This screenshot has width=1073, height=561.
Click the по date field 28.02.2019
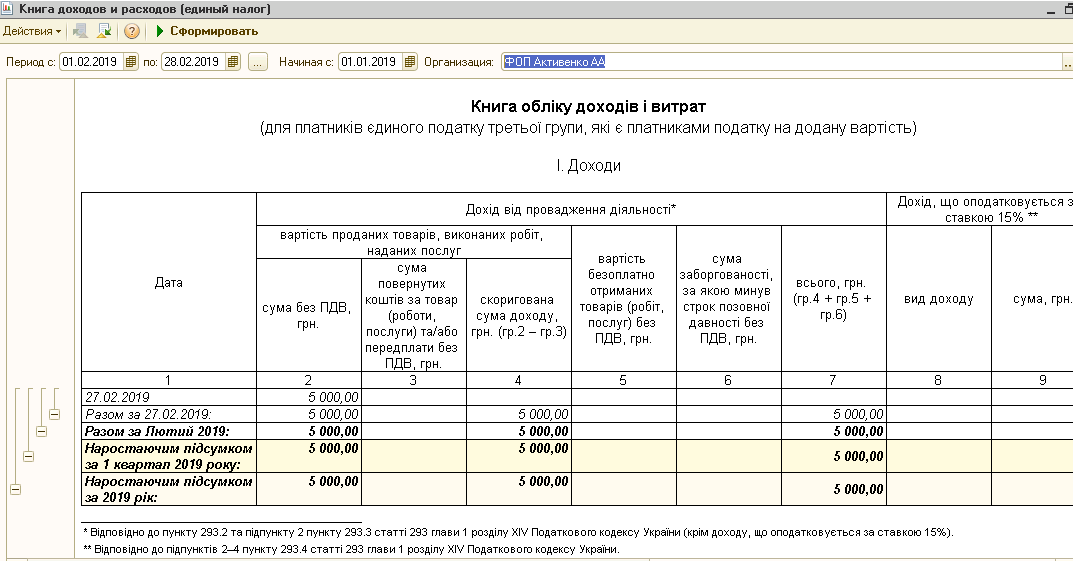pyautogui.click(x=194, y=62)
